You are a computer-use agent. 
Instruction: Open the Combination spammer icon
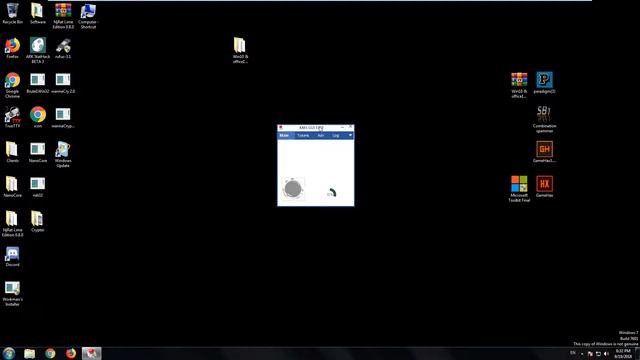(x=544, y=120)
